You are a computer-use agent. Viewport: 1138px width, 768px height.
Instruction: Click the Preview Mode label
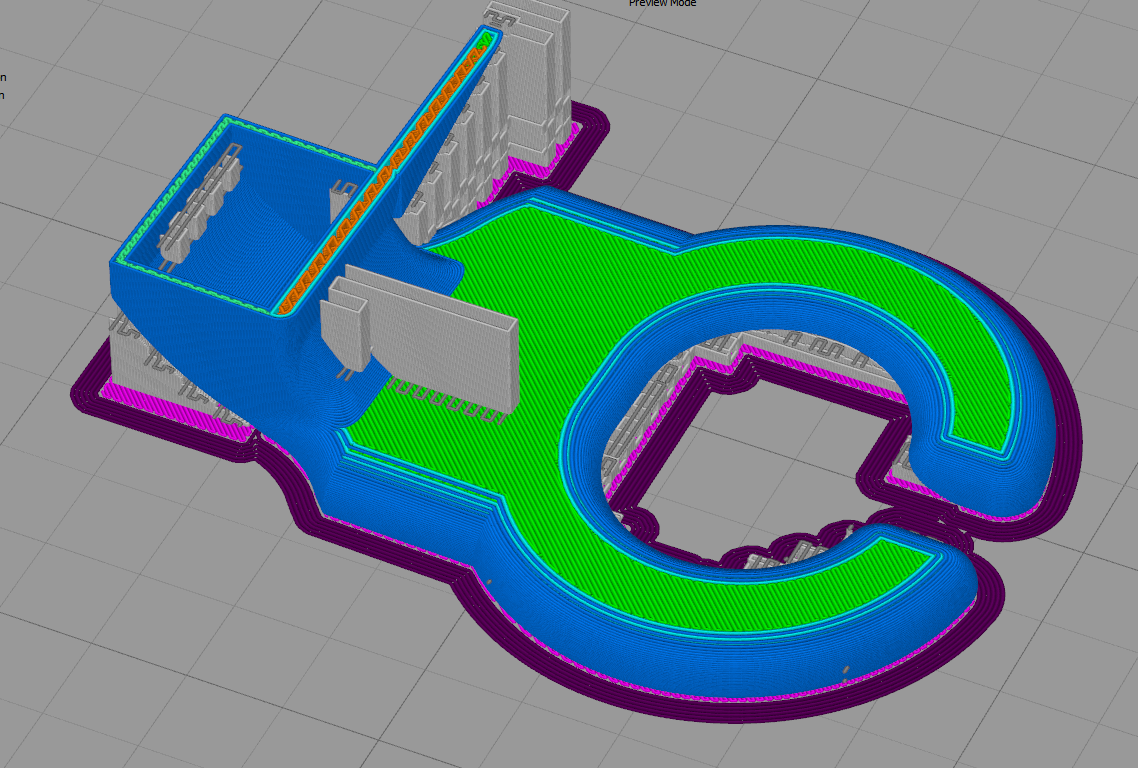[662, 4]
